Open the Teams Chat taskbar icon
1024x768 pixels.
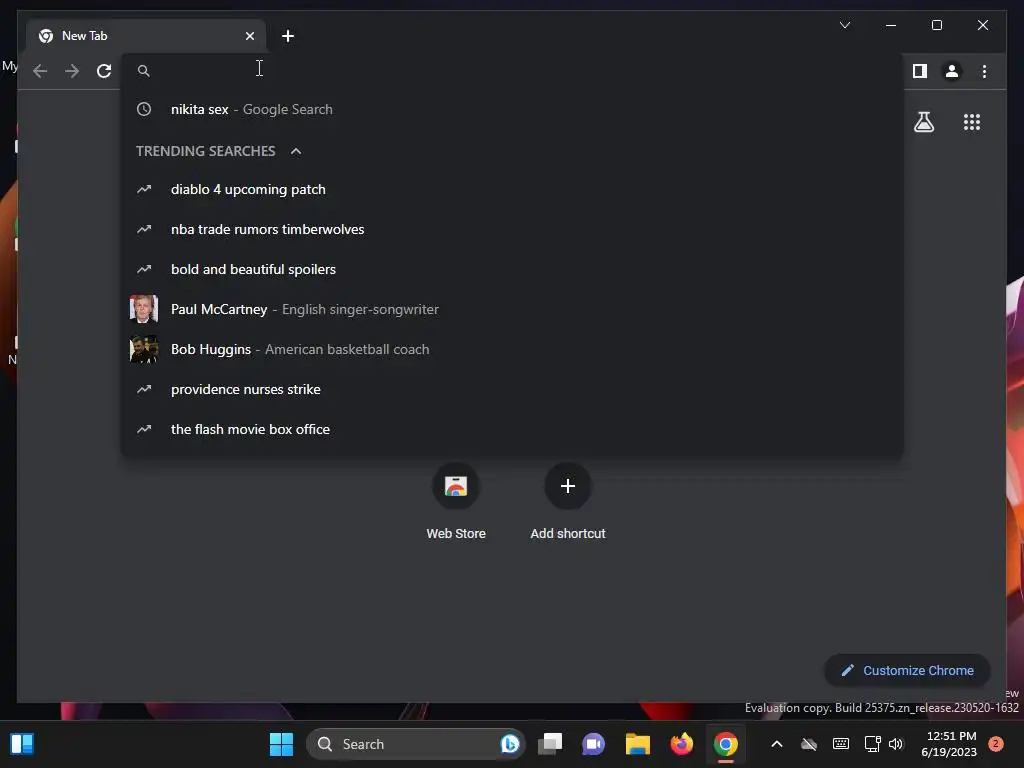[x=594, y=744]
